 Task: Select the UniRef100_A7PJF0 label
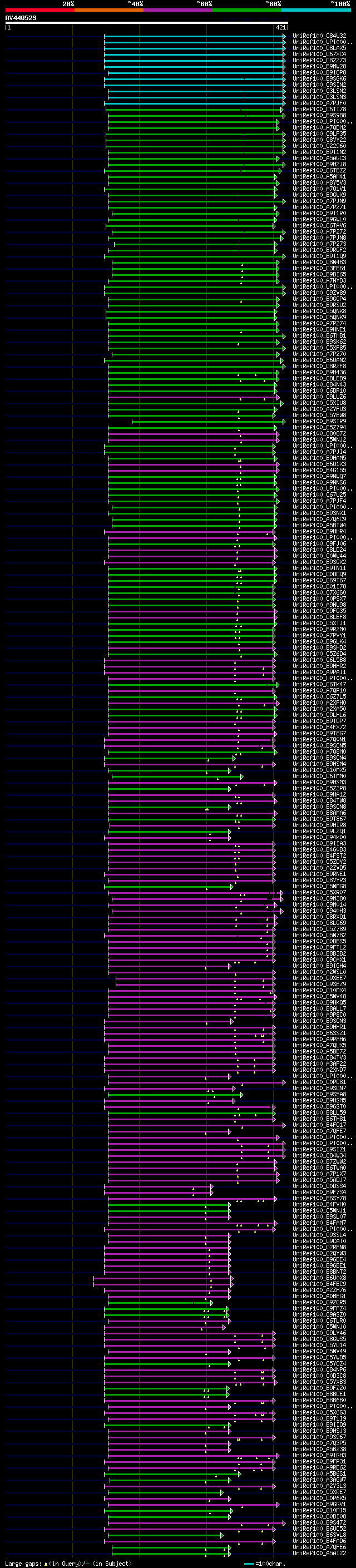coord(319,103)
